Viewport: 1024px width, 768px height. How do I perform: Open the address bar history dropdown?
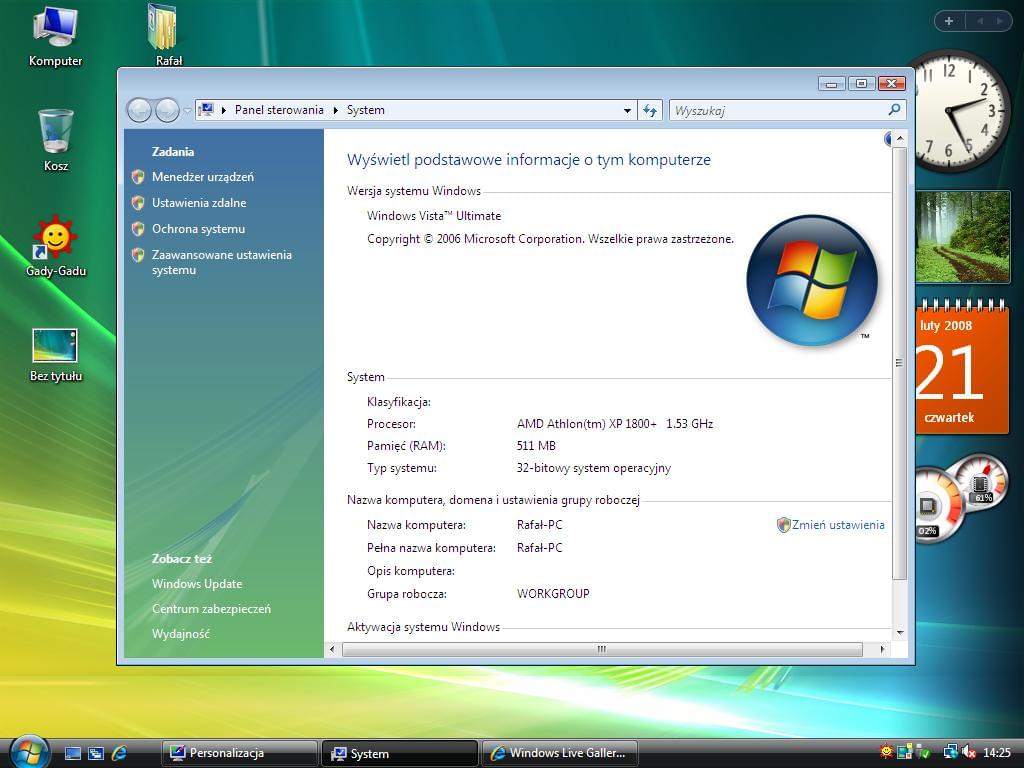(627, 110)
